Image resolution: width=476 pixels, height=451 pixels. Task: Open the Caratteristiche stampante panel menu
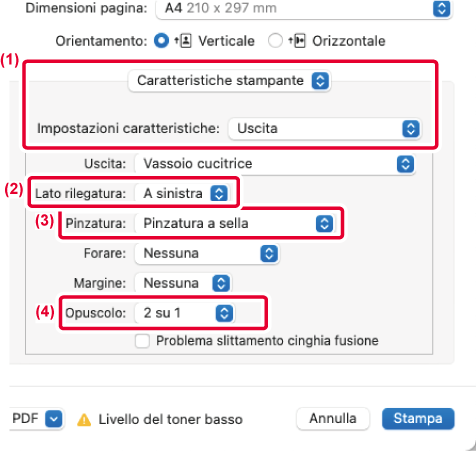(x=229, y=81)
